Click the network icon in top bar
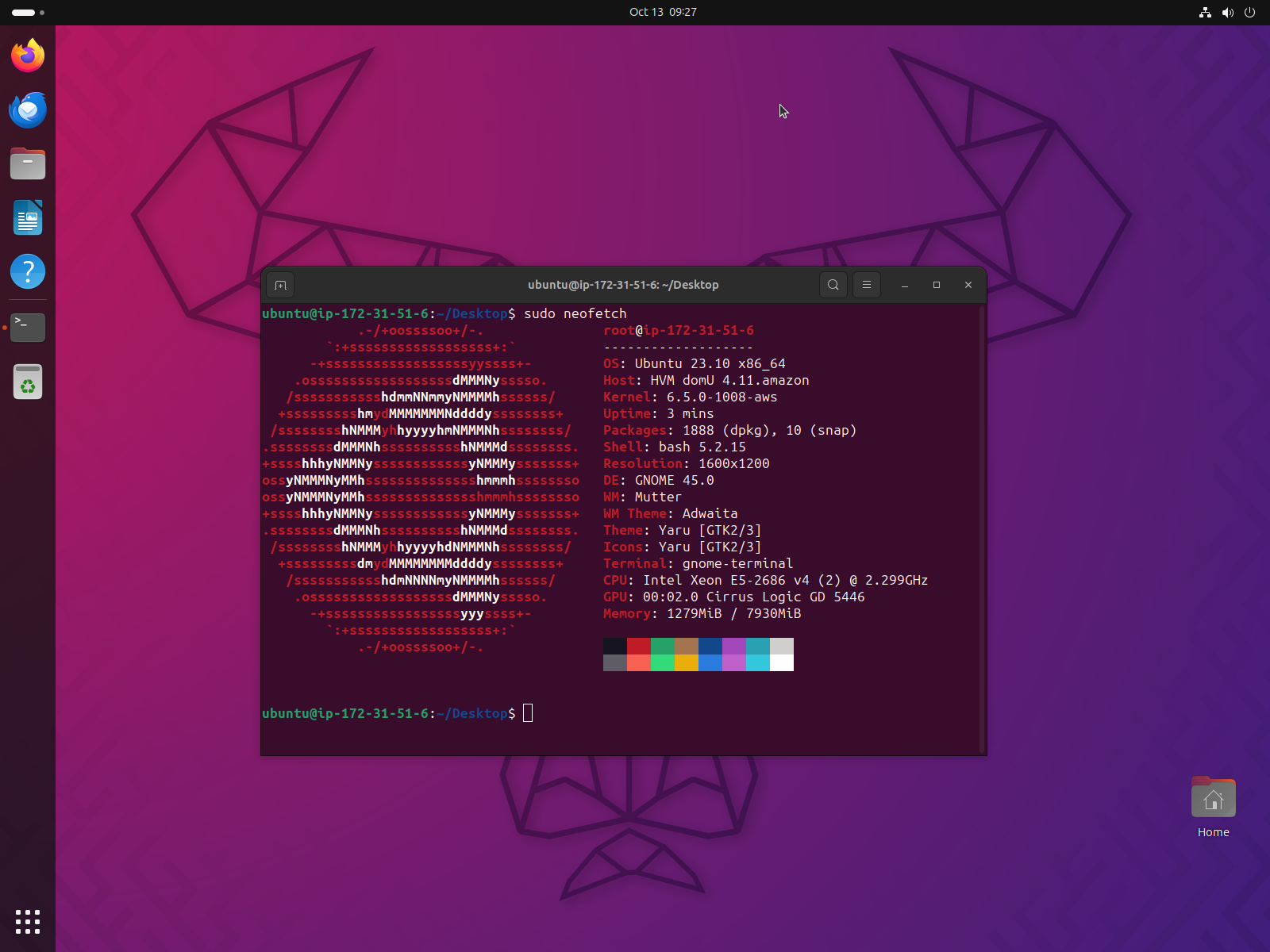The height and width of the screenshot is (952, 1270). coord(1205,12)
